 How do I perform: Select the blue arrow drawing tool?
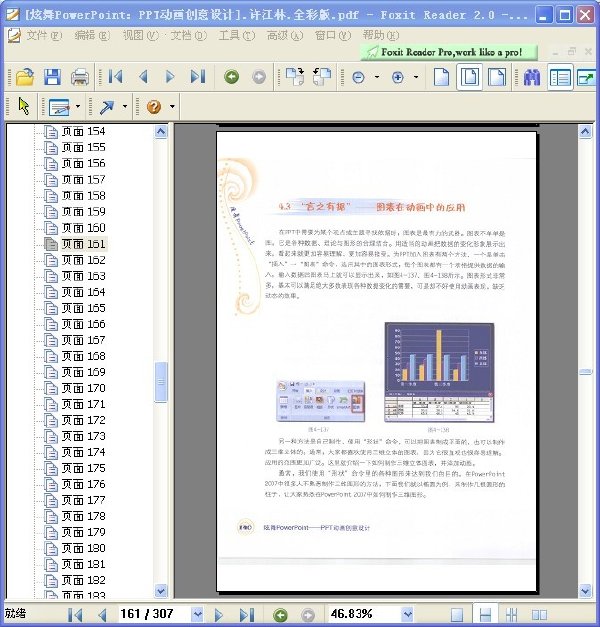pyautogui.click(x=106, y=107)
